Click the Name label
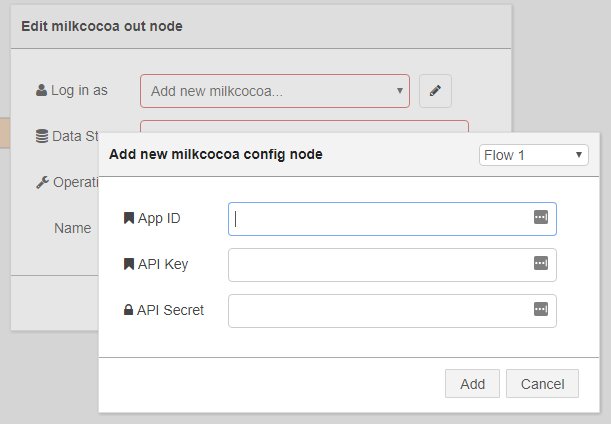611x424 pixels. [72, 228]
